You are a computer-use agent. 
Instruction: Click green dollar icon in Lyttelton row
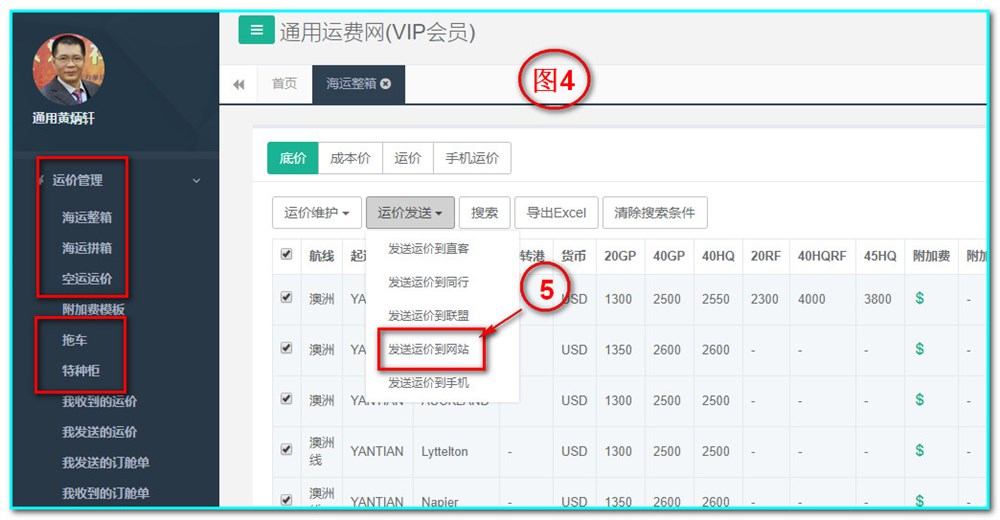919,450
